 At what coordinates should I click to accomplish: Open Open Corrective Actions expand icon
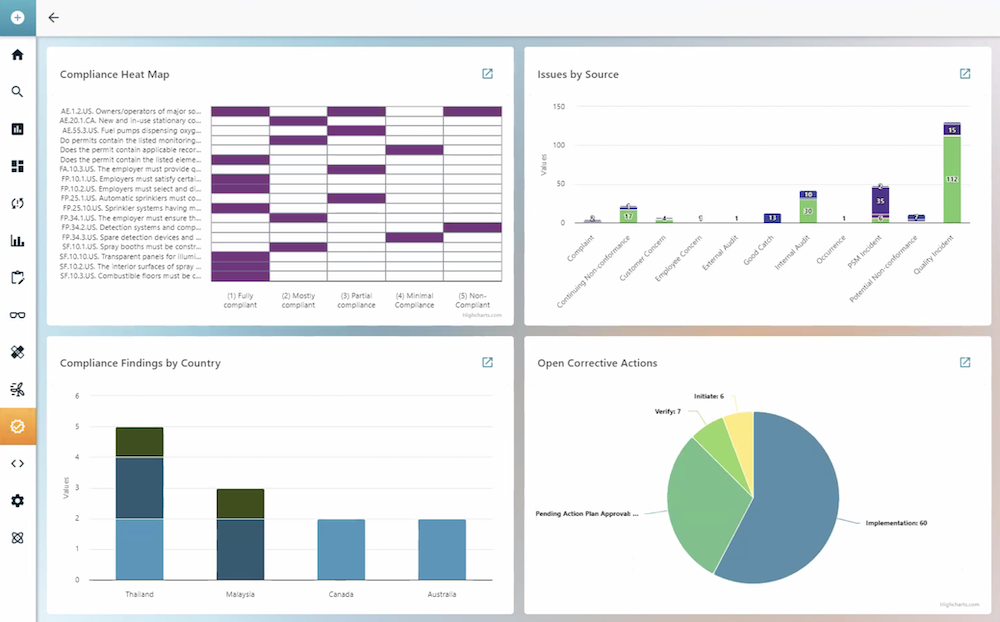(x=965, y=362)
